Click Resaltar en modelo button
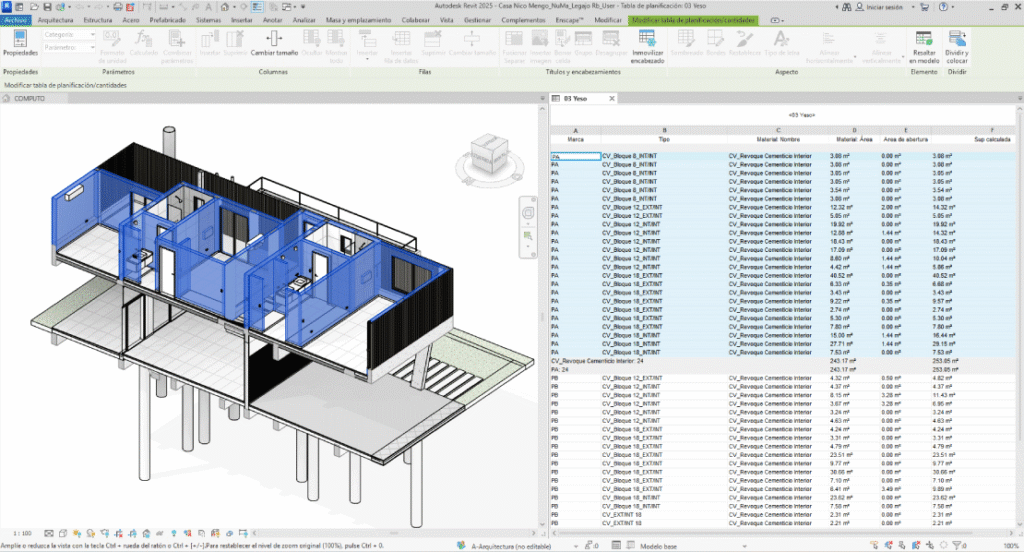 click(x=923, y=46)
